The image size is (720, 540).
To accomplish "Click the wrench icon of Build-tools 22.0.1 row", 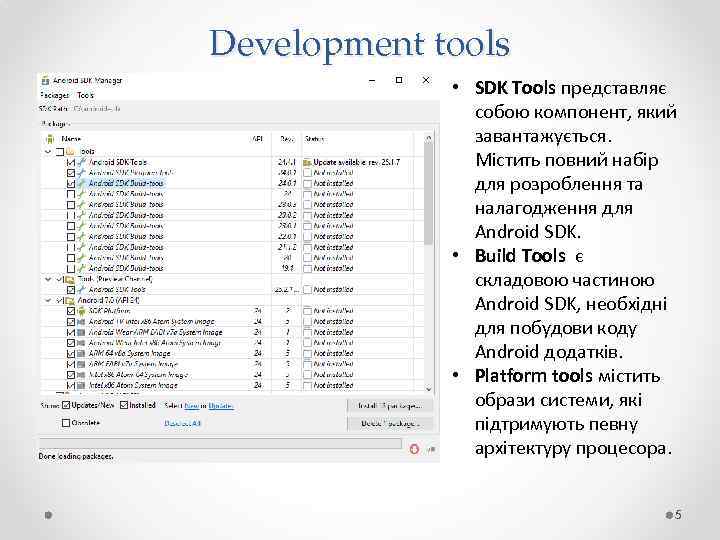I will [x=82, y=236].
